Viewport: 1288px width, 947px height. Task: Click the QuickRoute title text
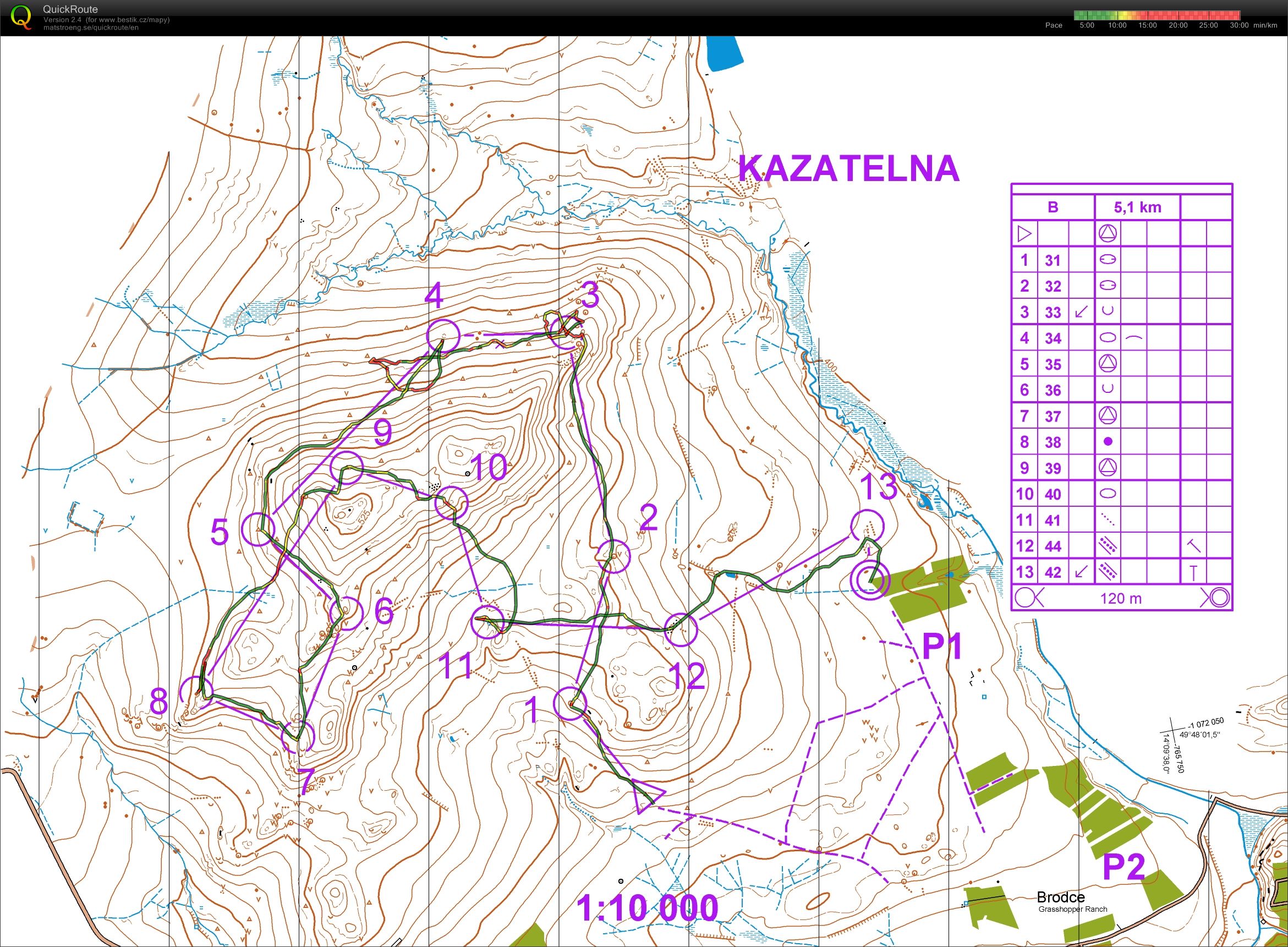(70, 9)
